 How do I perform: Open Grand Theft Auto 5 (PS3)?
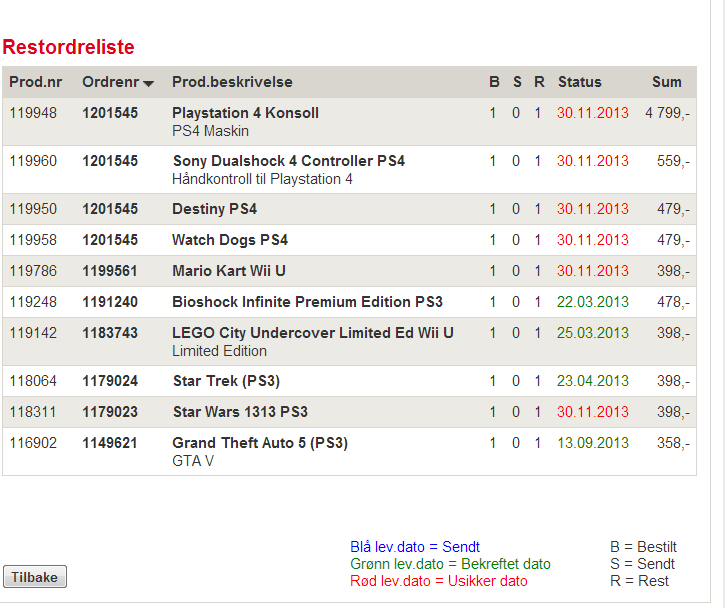[x=260, y=443]
